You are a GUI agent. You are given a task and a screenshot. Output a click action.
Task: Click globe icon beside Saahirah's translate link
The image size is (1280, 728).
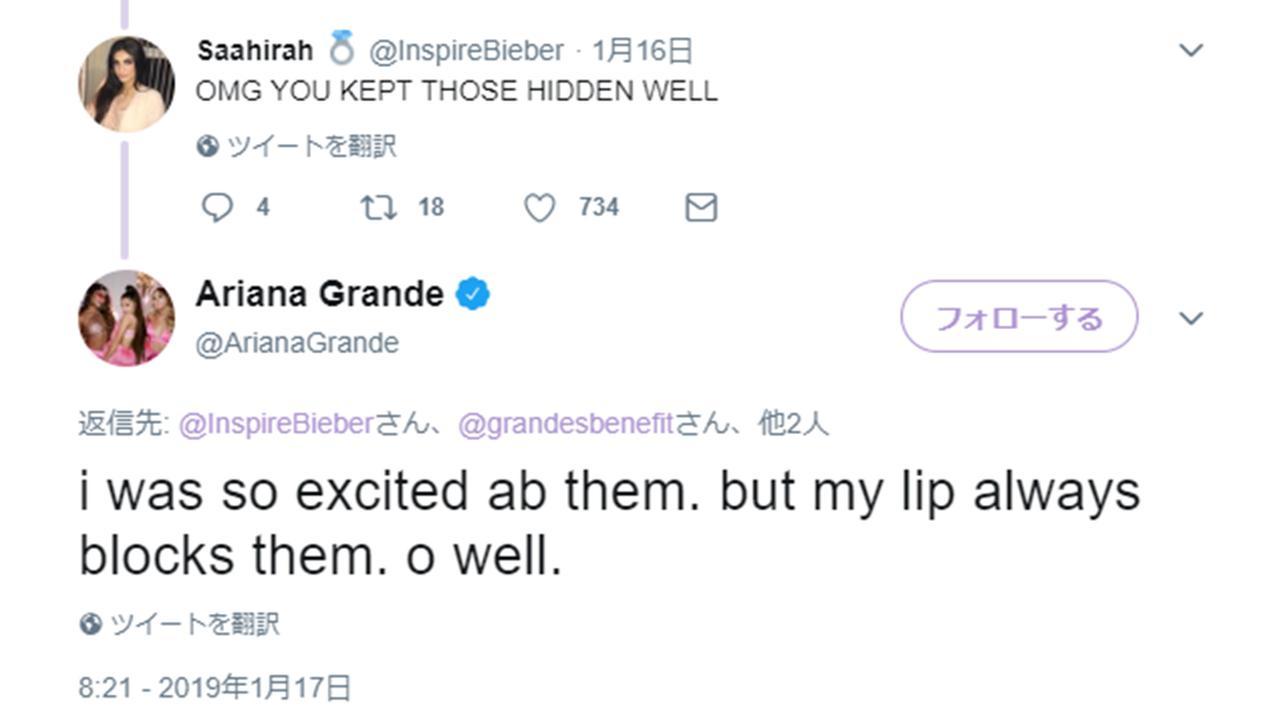(207, 147)
